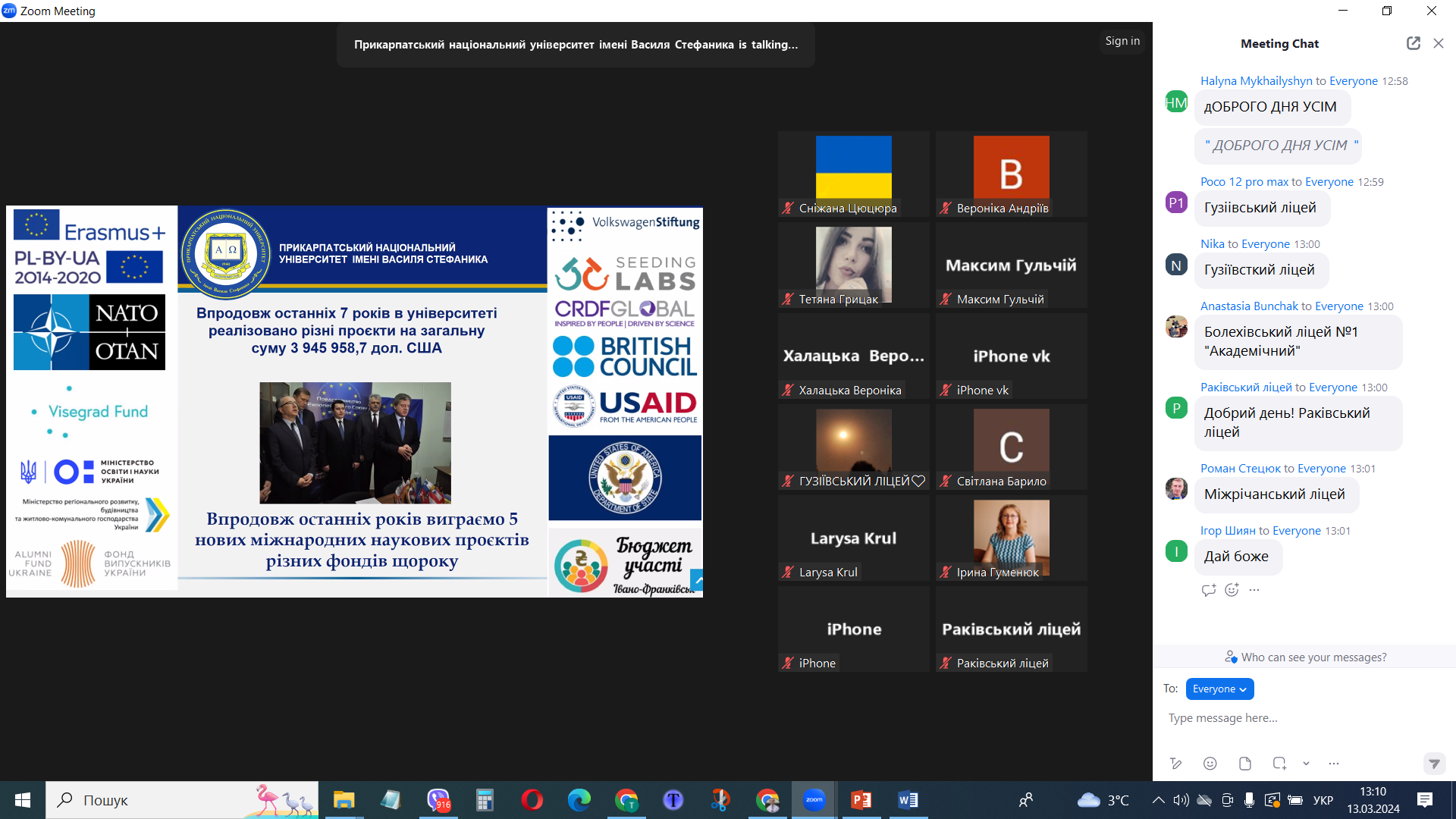Expand screenshot options chevron in chat toolbar
Screen dimensions: 1456x819
[1306, 764]
